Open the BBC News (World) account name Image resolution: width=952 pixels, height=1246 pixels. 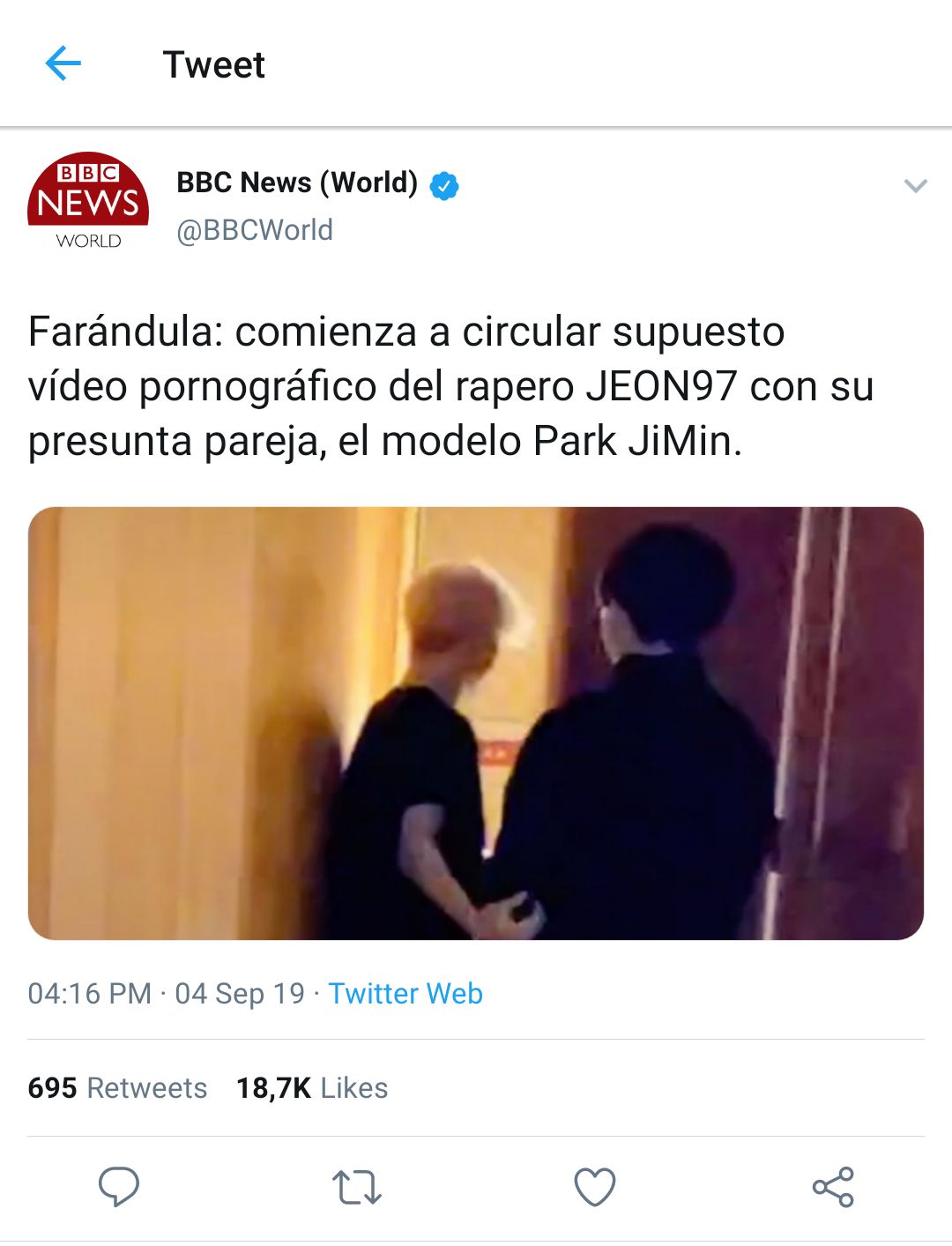point(297,183)
